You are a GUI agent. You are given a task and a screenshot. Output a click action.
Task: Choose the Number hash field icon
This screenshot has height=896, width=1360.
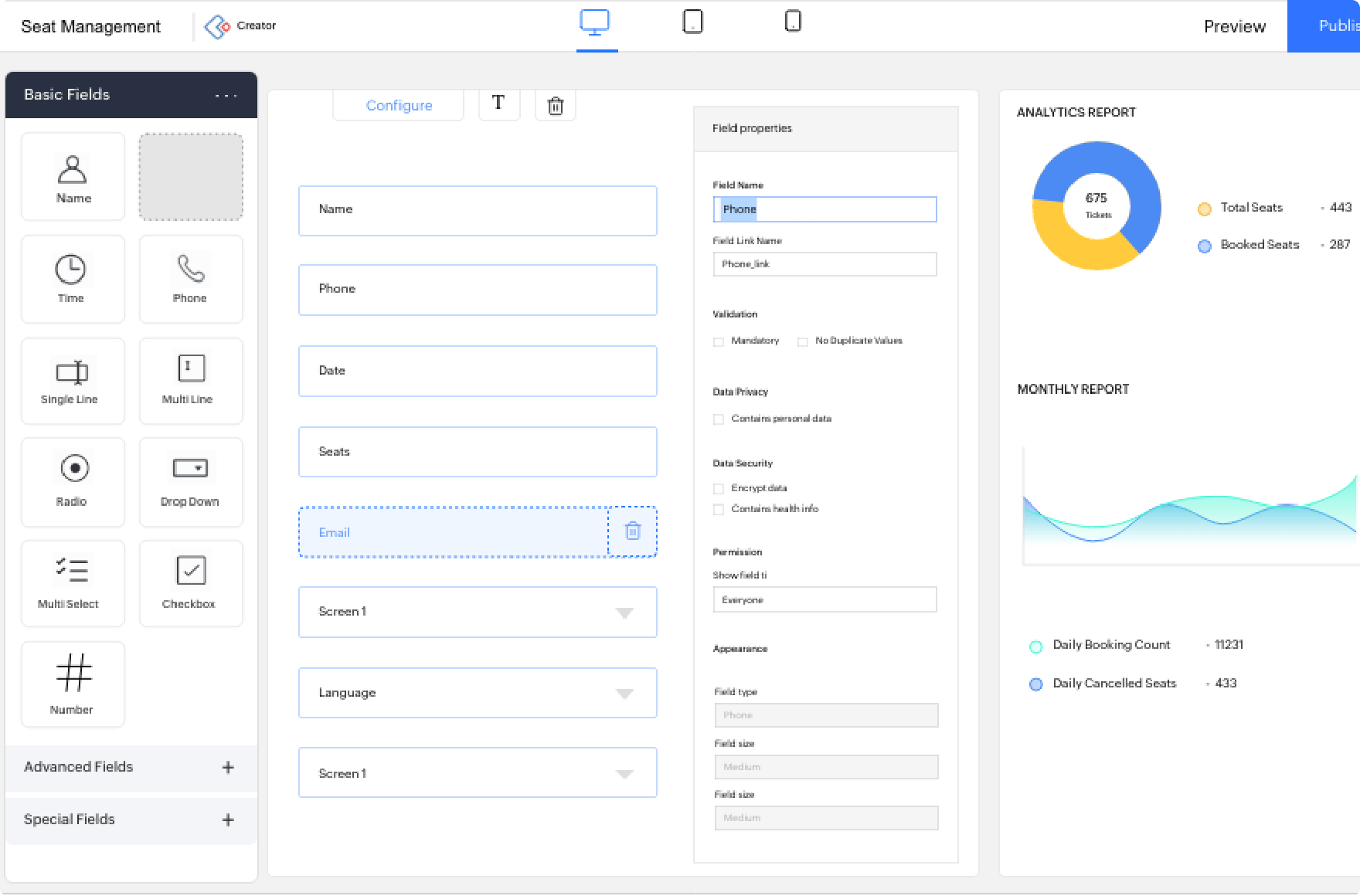click(x=73, y=672)
